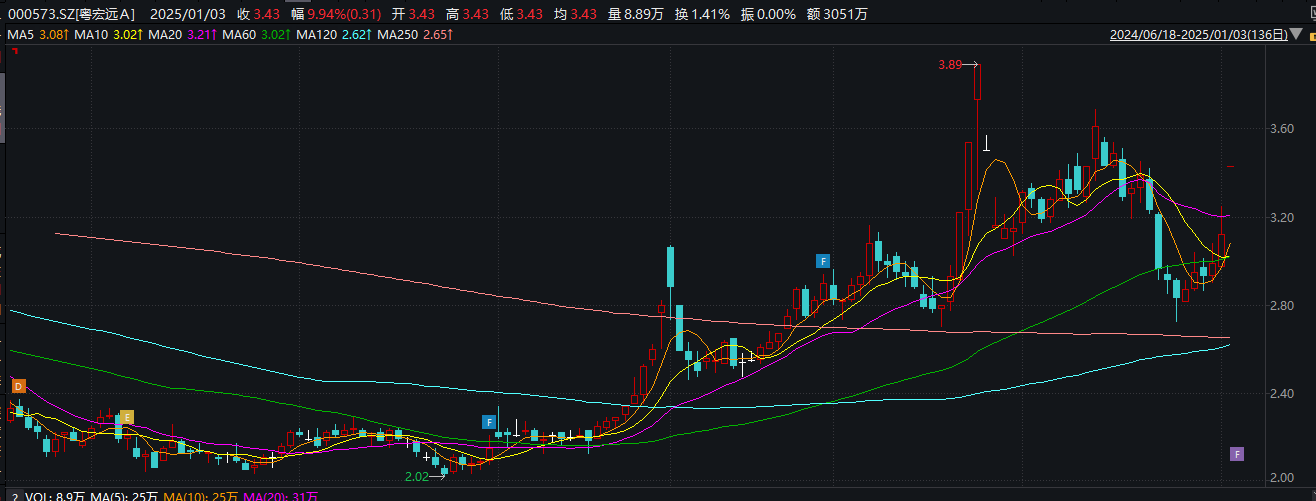
Task: Click the 2024/06/18-2025/01/03(136日) date range link
Action: click(1199, 35)
